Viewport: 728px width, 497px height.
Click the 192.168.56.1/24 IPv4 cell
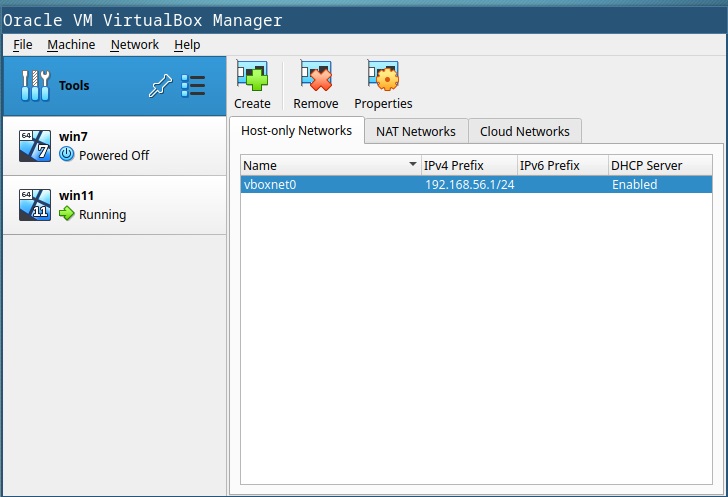click(x=470, y=184)
